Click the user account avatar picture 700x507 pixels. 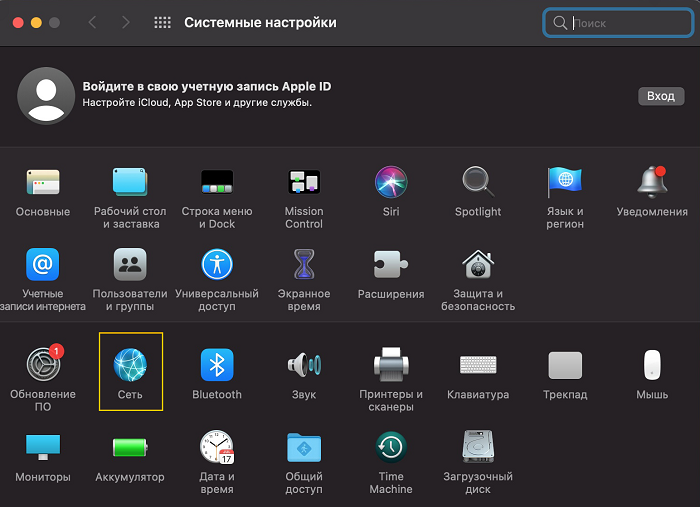[45, 96]
